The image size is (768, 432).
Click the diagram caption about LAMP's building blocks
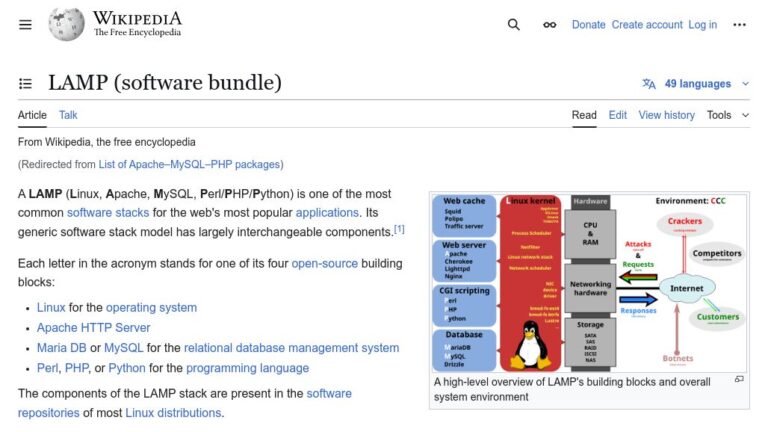tap(572, 389)
